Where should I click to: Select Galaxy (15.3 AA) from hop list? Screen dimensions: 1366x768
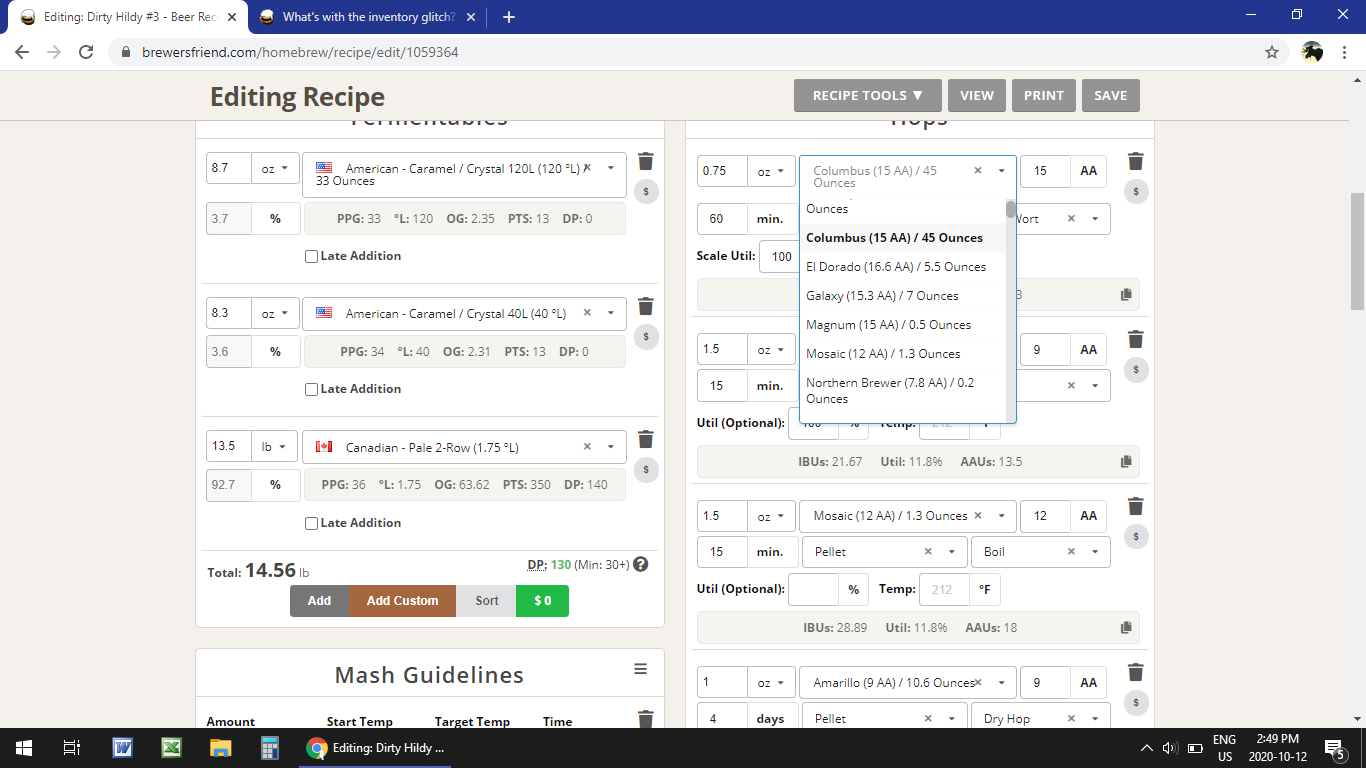pyautogui.click(x=882, y=296)
